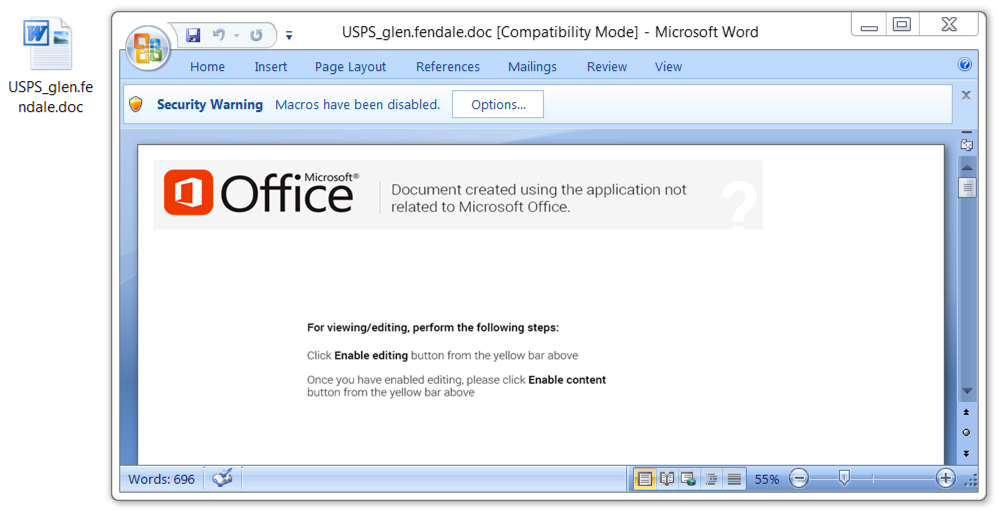Select the Mailings tab
Image resolution: width=998 pixels, height=514 pixels.
tap(532, 67)
